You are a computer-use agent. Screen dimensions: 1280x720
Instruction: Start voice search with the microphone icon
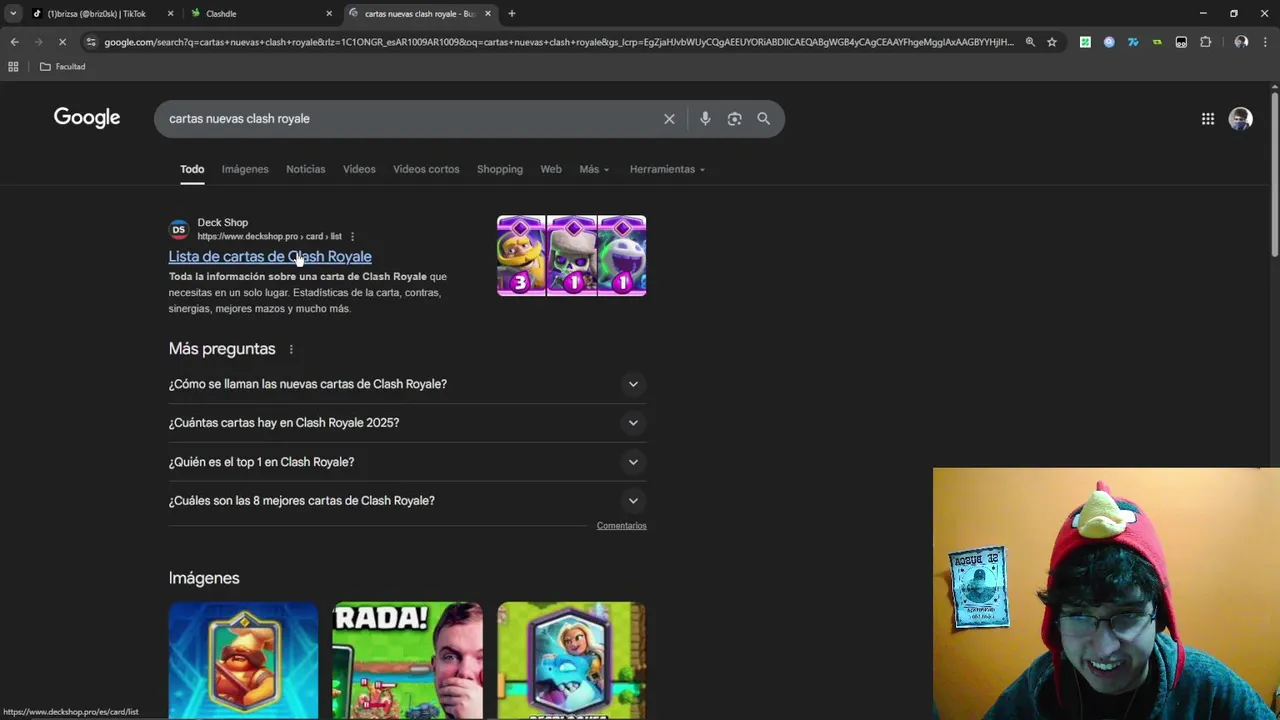point(705,119)
